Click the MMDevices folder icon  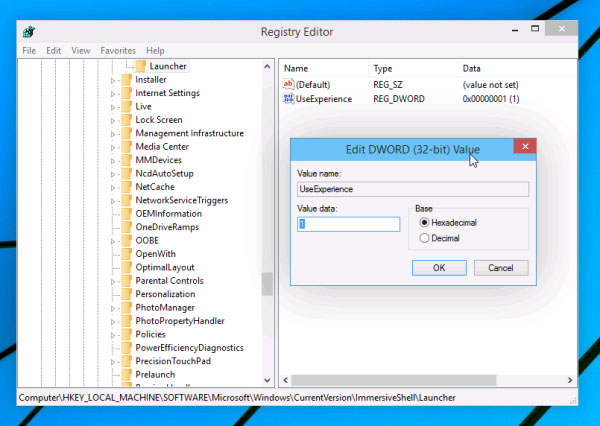point(126,160)
